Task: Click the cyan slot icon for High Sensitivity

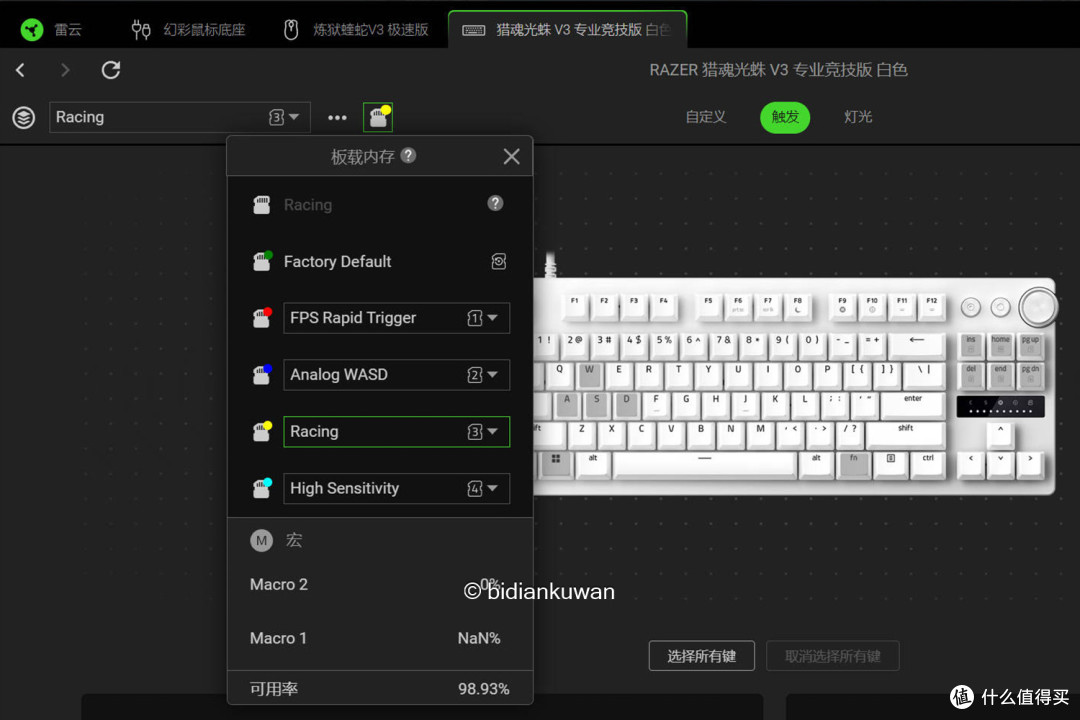Action: click(x=262, y=488)
